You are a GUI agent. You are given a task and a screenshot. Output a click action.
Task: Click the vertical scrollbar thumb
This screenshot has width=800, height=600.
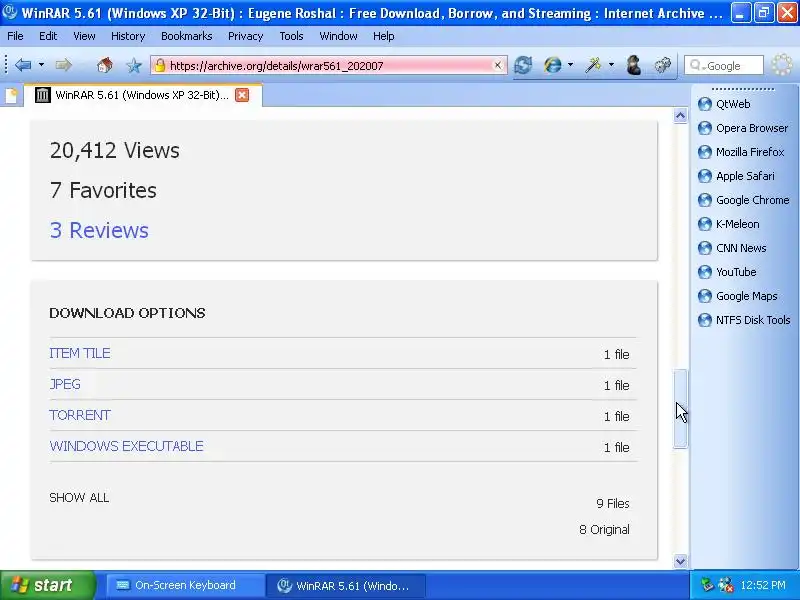click(x=680, y=408)
